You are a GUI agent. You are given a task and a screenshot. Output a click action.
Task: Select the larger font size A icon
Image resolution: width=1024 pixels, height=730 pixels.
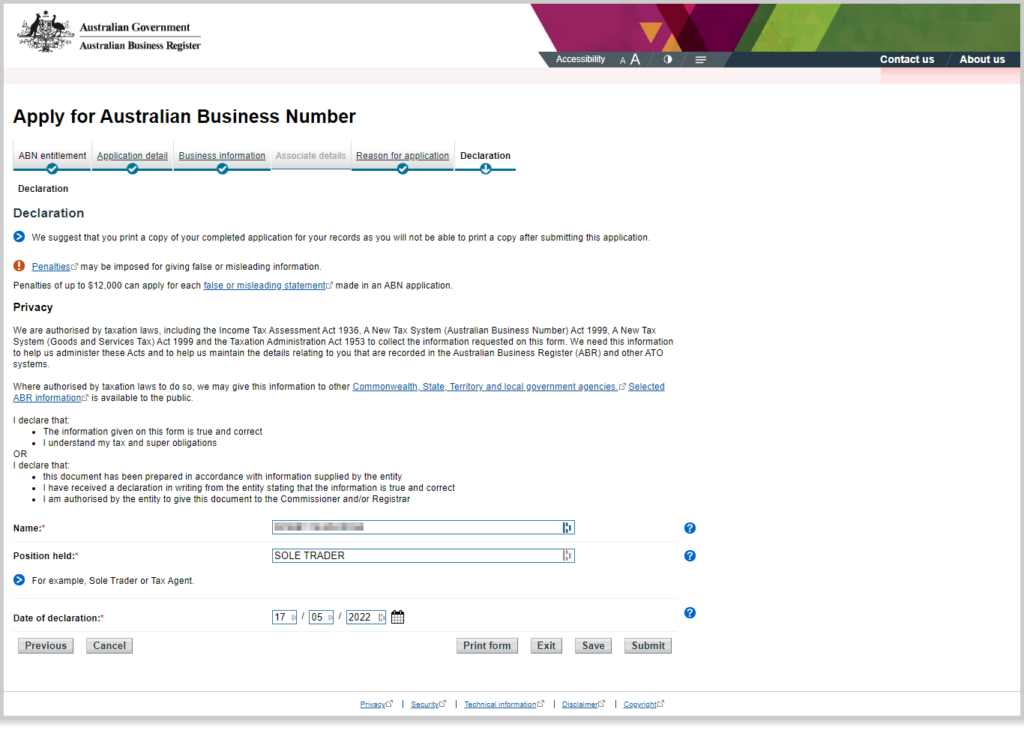coord(634,59)
